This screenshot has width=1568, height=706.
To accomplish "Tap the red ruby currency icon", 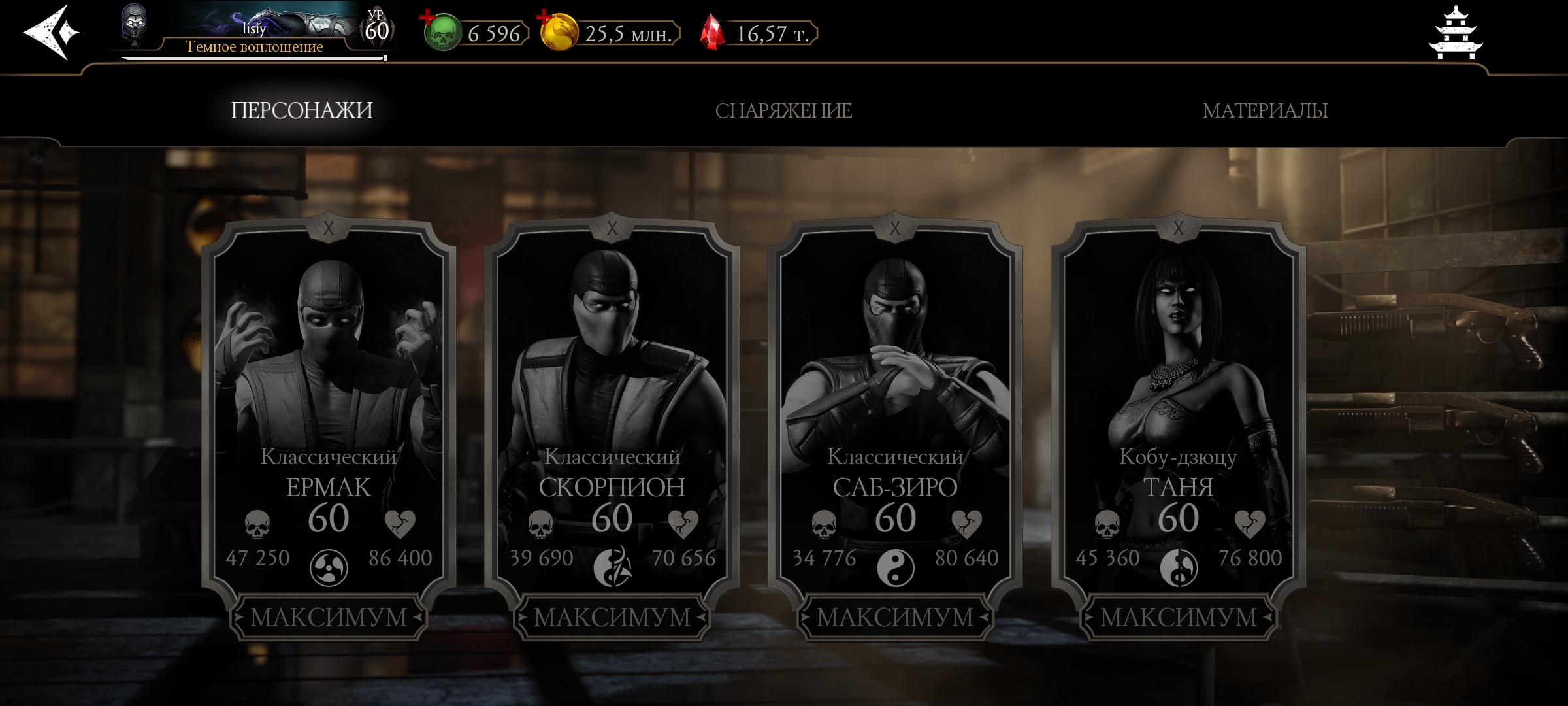I will click(713, 33).
